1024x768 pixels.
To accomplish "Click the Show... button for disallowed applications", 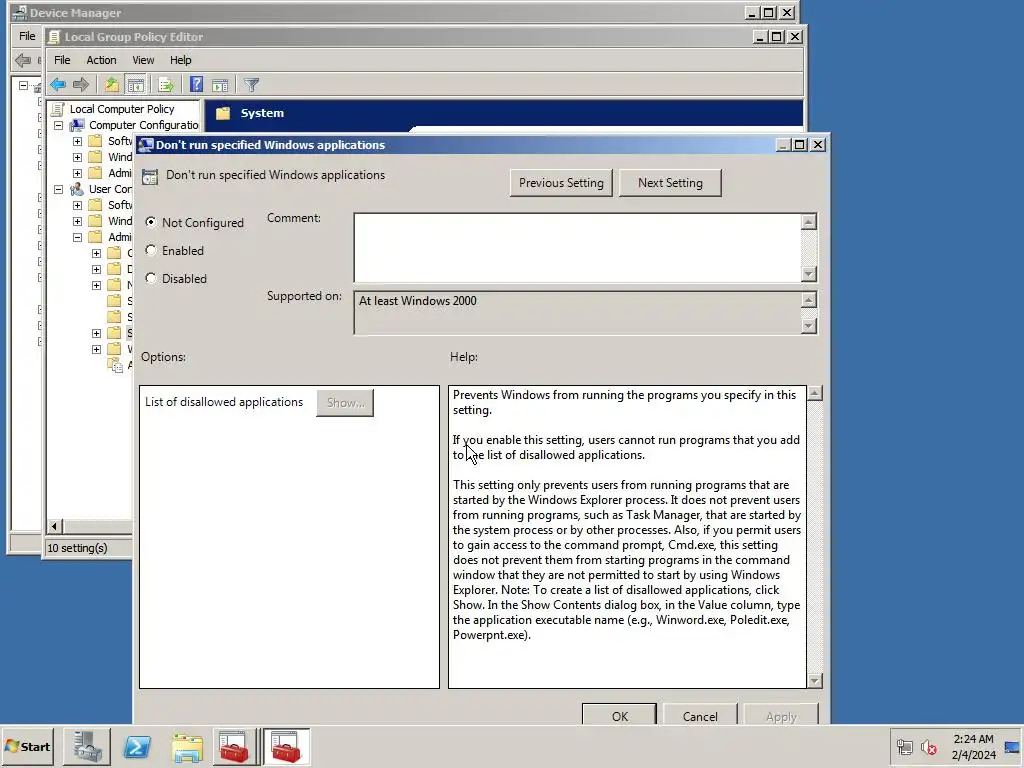I will click(345, 403).
